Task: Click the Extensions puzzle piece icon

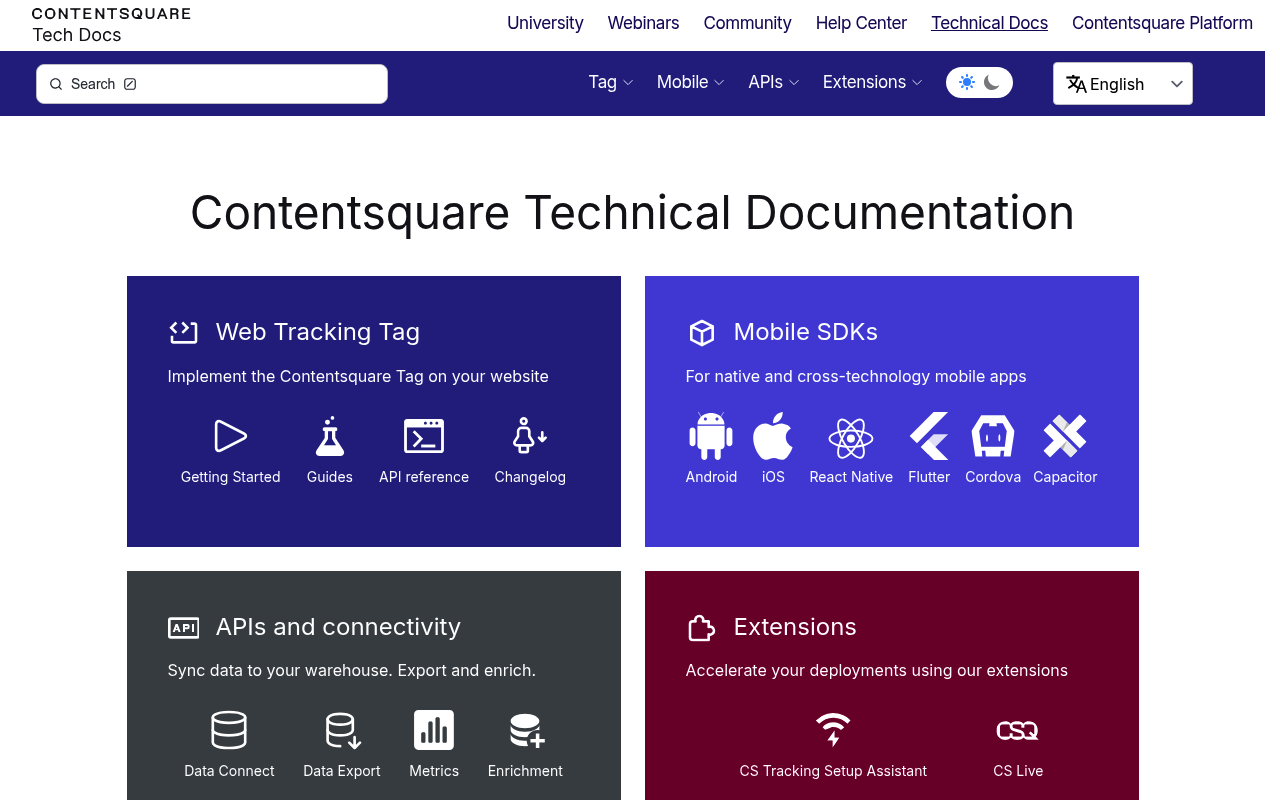Action: (701, 628)
